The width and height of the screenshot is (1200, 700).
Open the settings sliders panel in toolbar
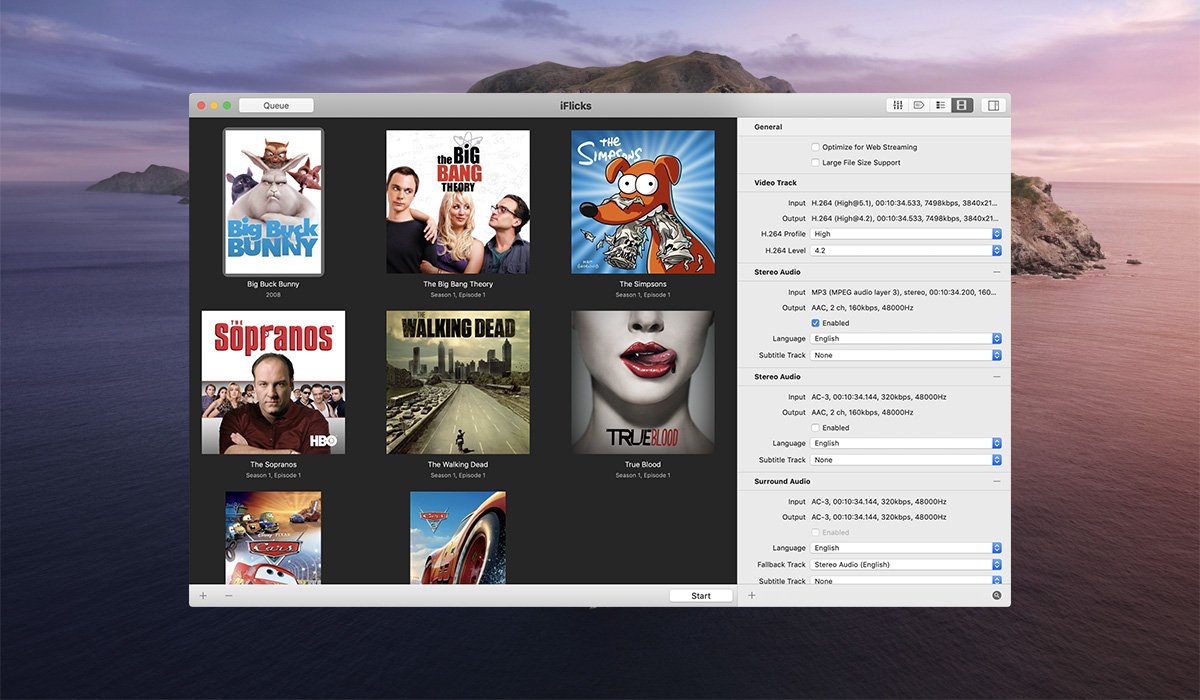898,105
